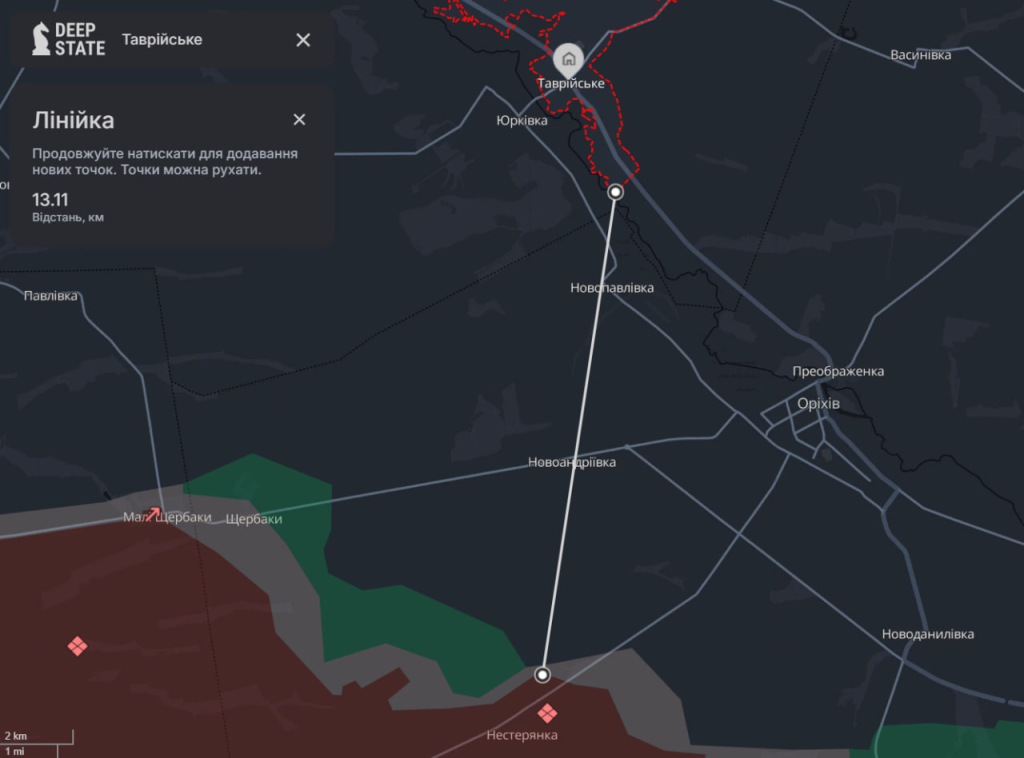Select the ruler's upper endpoint marker

tap(616, 192)
